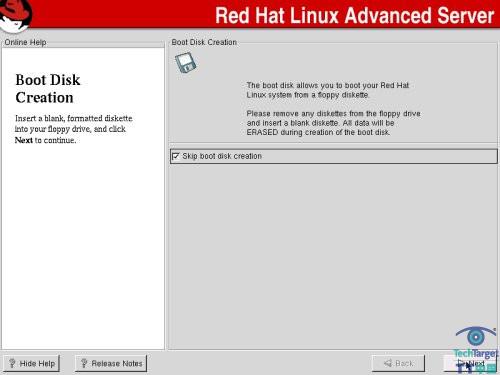
Task: Click the lightbulb icon on Release Notes
Action: (x=84, y=363)
